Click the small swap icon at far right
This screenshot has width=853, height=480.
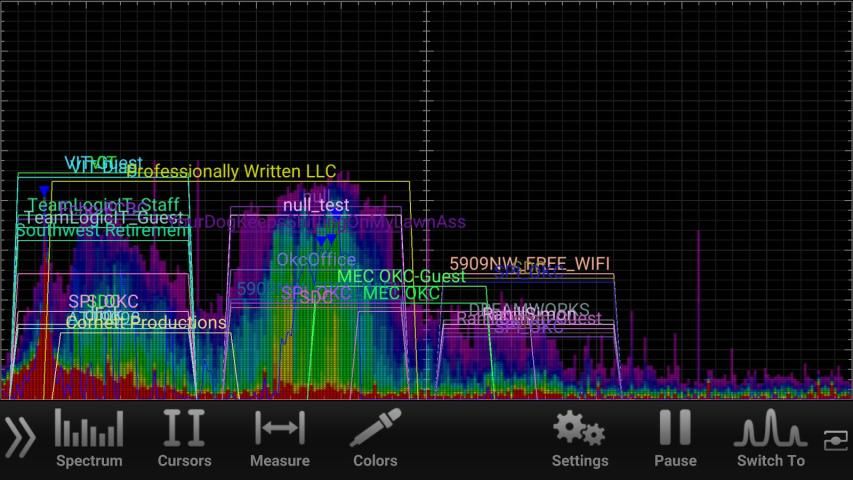(834, 439)
